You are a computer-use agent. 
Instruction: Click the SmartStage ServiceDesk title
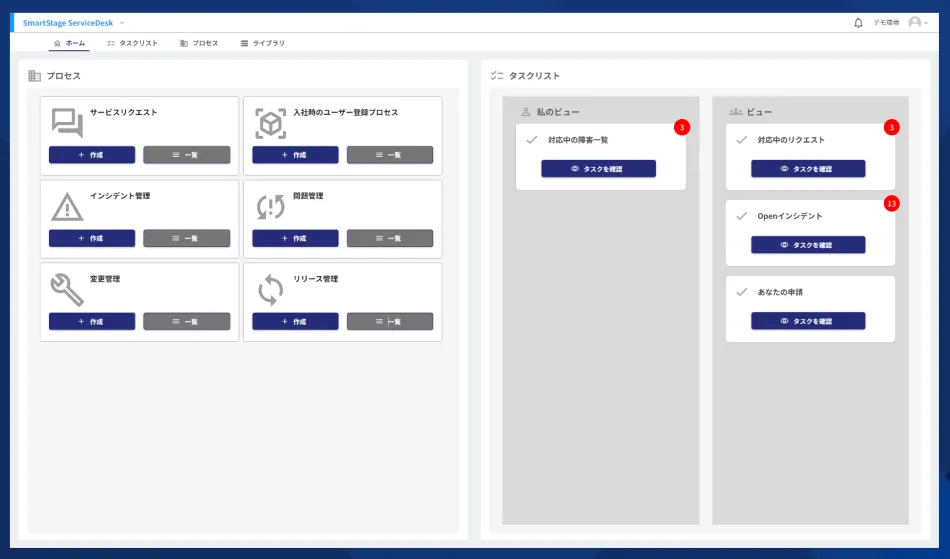tap(68, 23)
